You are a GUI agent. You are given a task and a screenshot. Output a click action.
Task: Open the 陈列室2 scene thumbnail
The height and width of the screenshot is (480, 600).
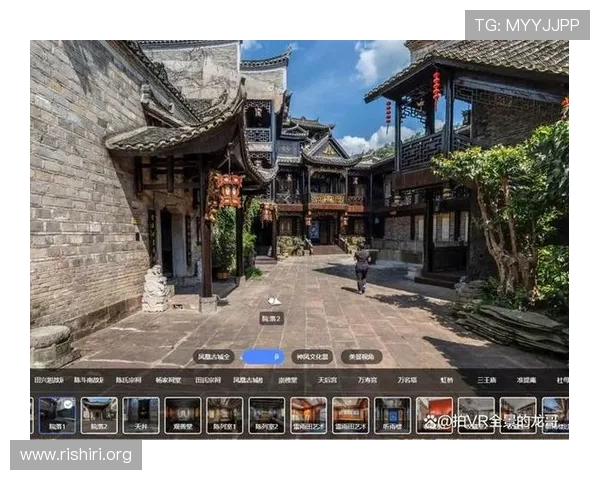pos(267,415)
